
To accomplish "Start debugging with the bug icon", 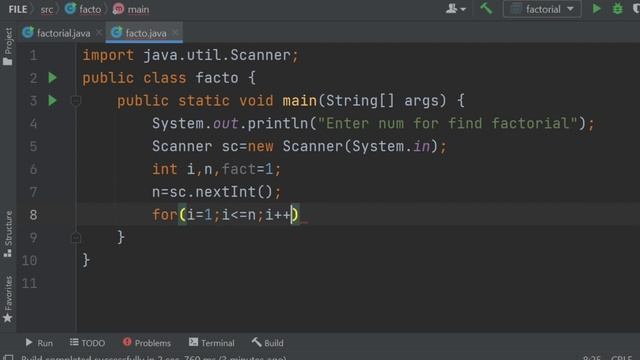I will pyautogui.click(x=618, y=9).
